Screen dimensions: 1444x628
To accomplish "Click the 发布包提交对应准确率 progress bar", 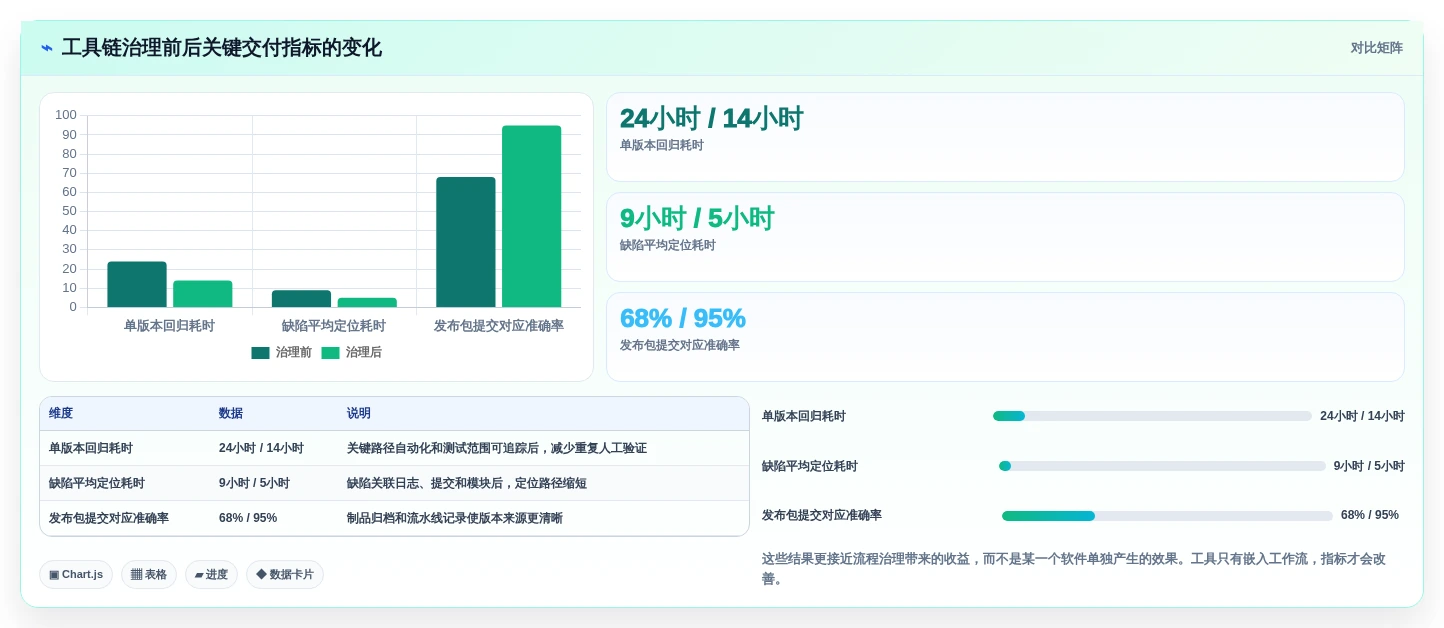I will [1167, 516].
